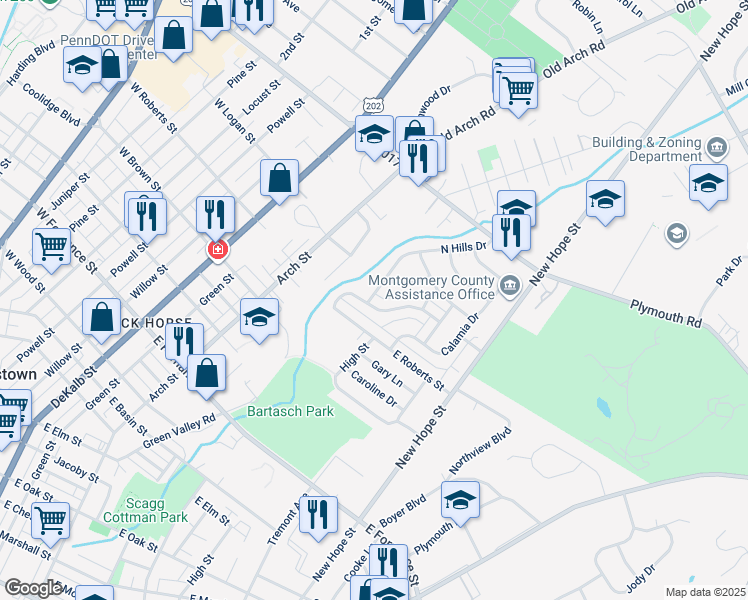
Task: Click the school pin near Northview Blvd
Action: 460,501
